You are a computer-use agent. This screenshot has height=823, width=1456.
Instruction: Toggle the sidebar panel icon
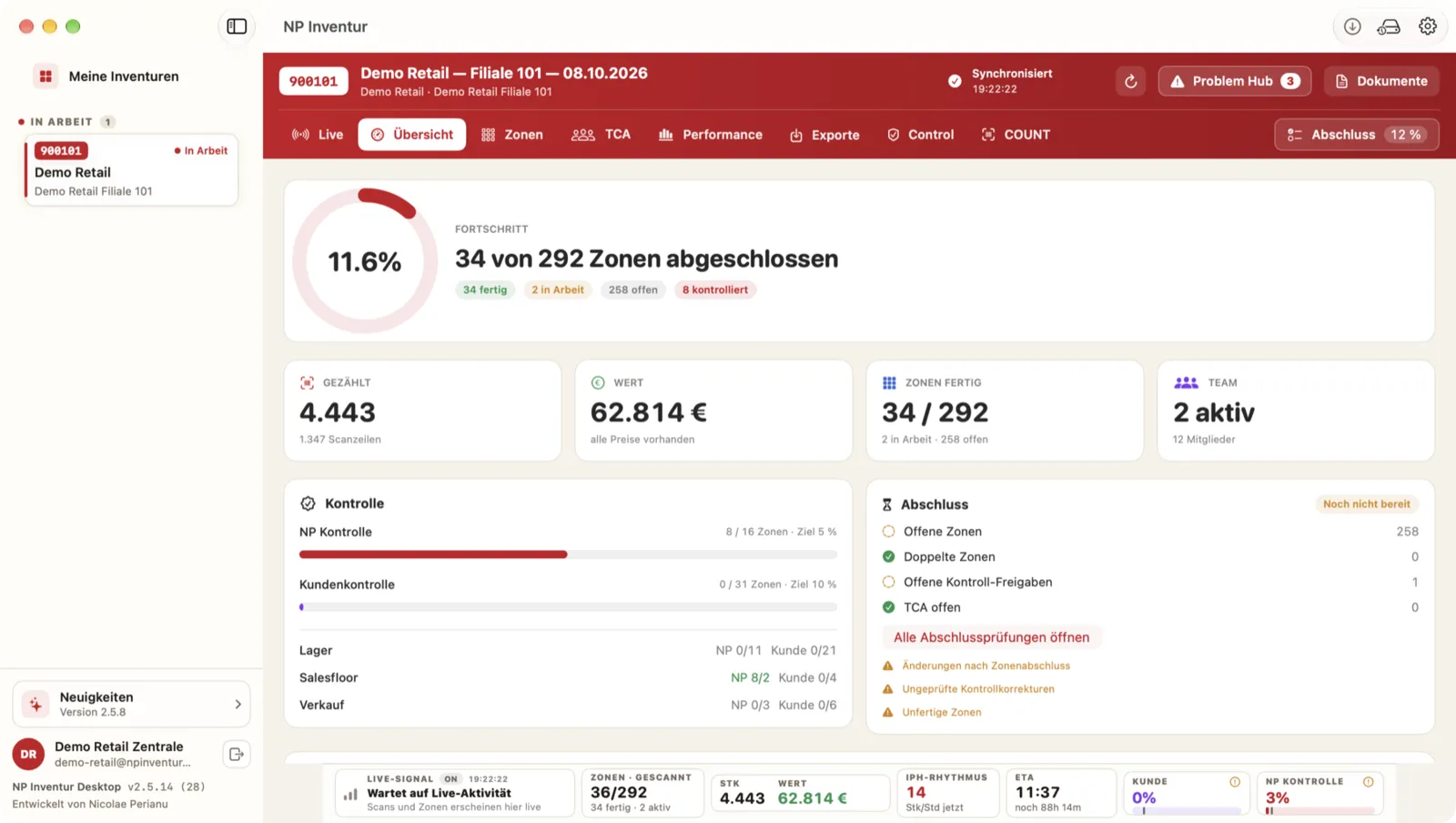(237, 26)
